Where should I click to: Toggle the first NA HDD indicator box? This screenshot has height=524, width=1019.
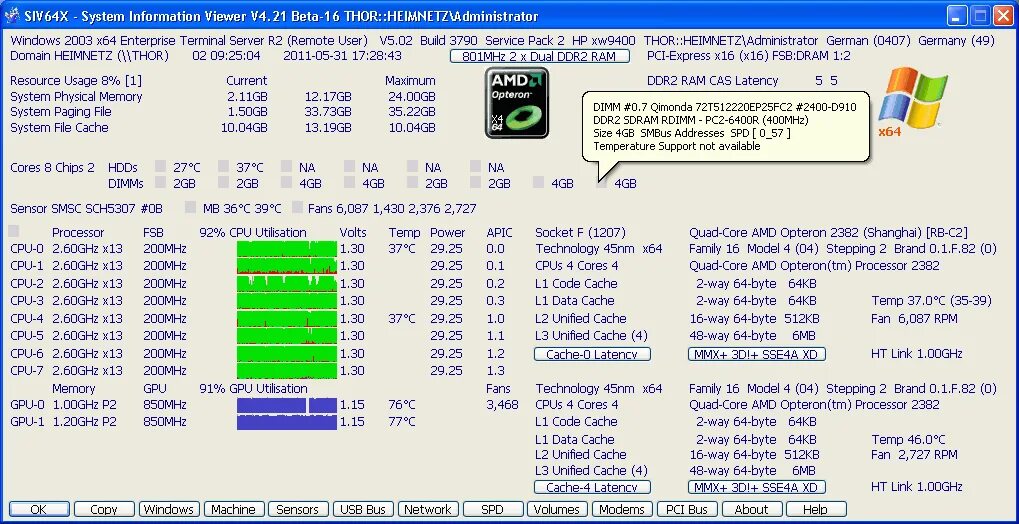[x=287, y=167]
